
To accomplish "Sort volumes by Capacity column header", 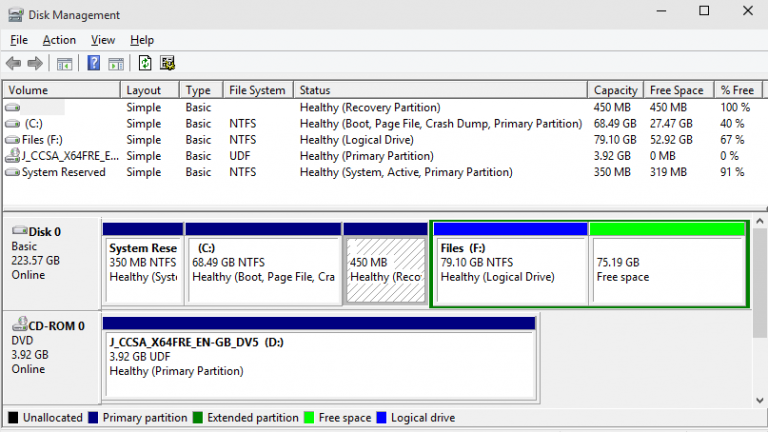I will tap(615, 90).
